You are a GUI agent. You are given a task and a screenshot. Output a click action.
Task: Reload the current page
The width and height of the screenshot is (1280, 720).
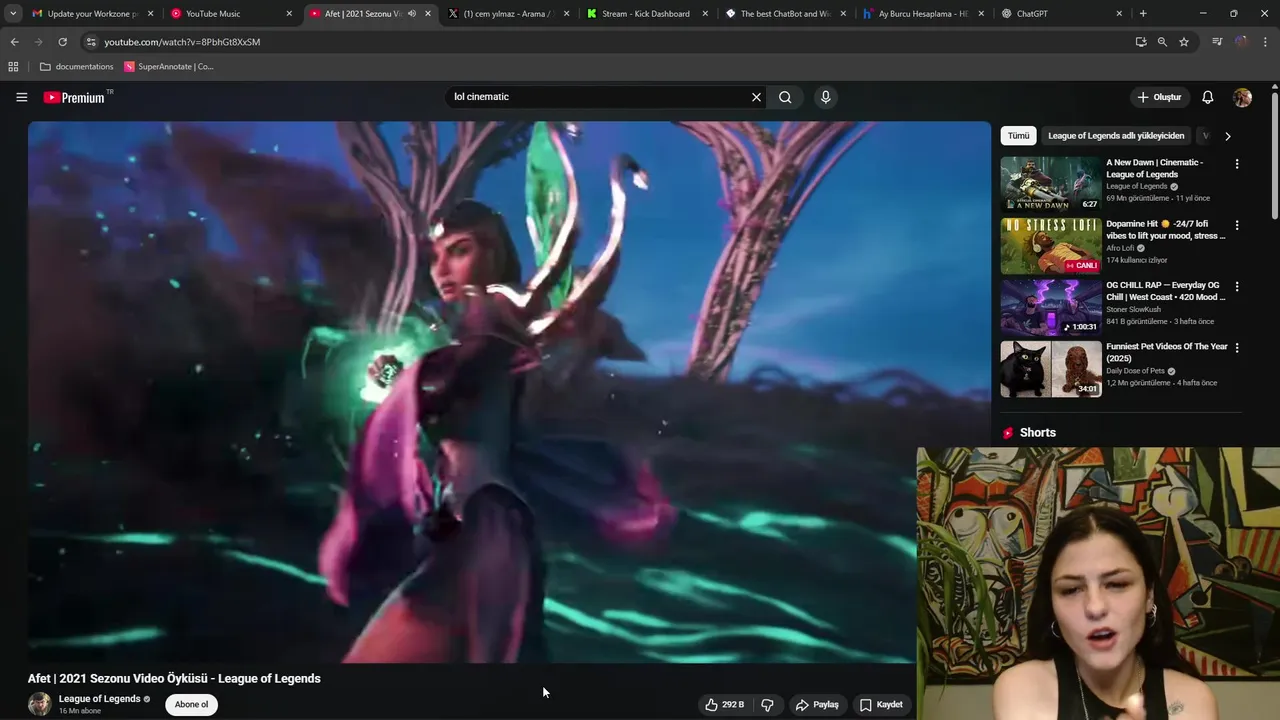[x=62, y=42]
